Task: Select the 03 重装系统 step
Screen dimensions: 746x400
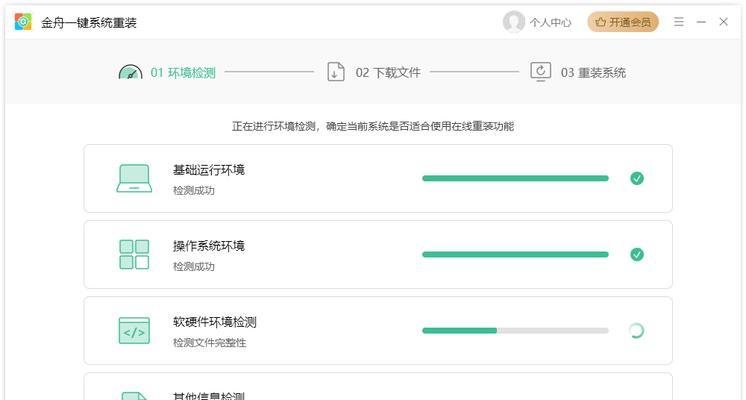Action: (x=593, y=73)
